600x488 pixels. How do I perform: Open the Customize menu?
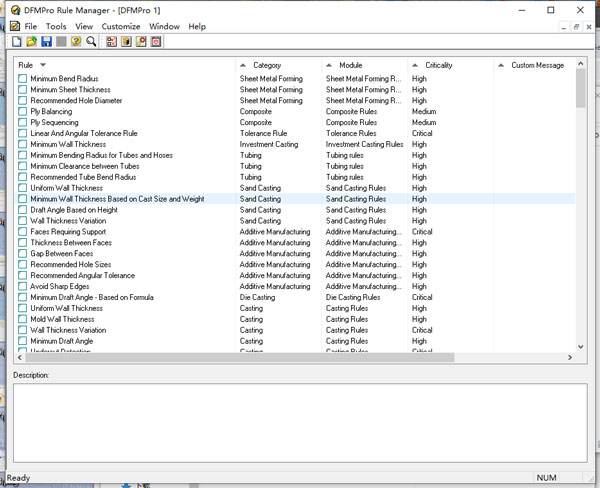click(x=121, y=26)
